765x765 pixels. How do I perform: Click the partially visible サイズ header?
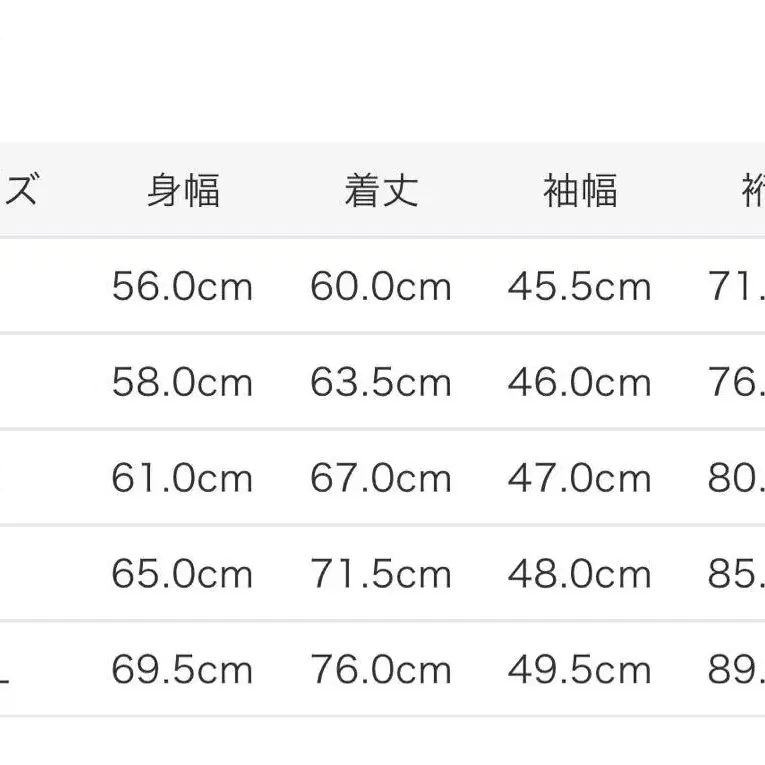20,190
